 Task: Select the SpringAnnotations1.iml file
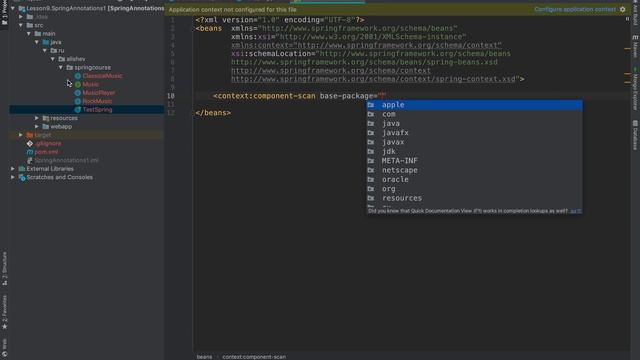(66, 160)
